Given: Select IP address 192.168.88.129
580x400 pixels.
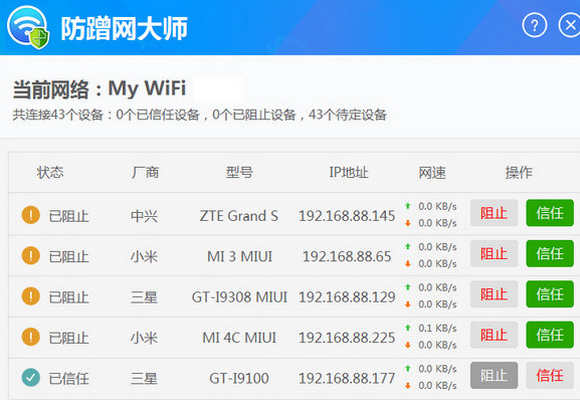Looking at the screenshot, I should coord(347,297).
